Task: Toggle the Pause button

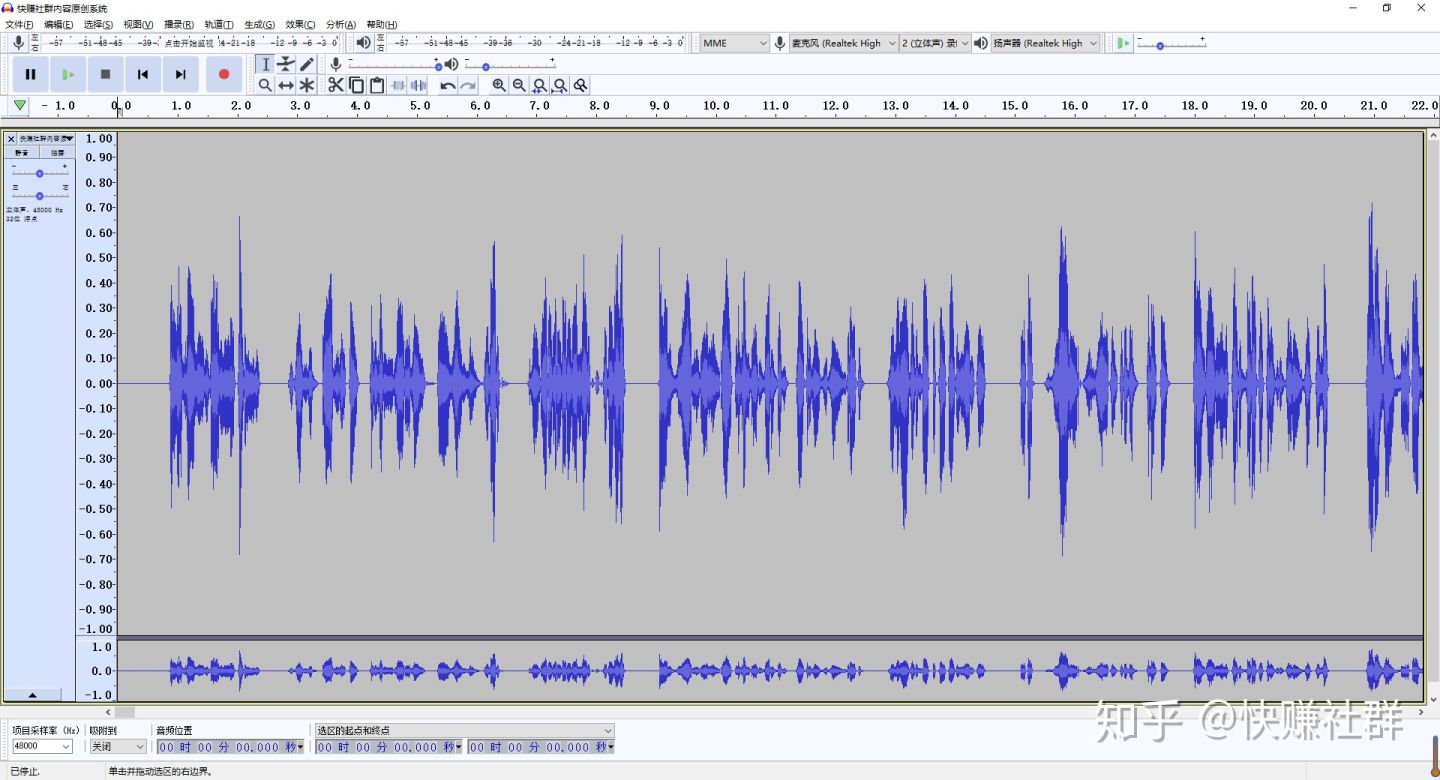Action: (x=30, y=74)
